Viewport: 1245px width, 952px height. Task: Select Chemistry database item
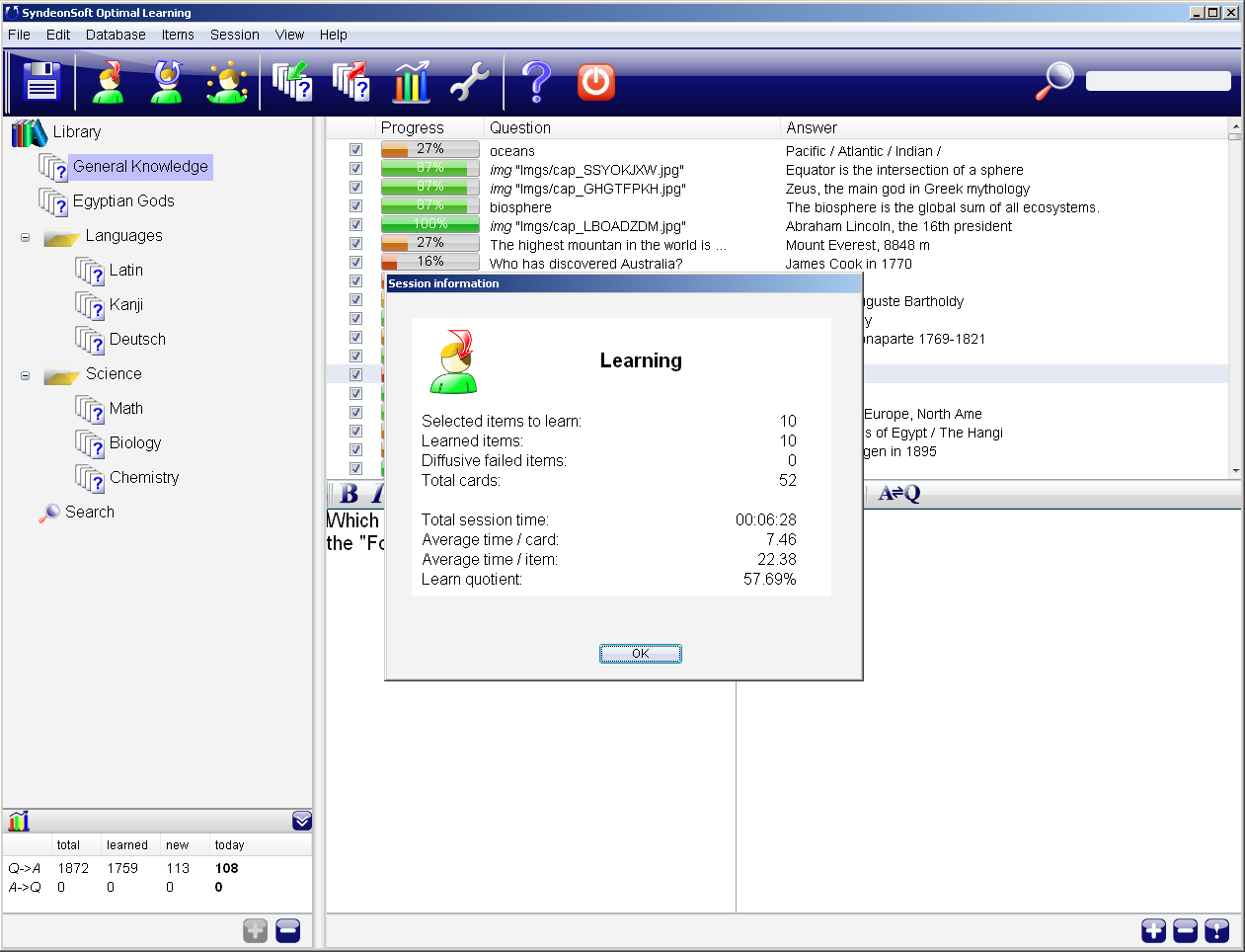click(x=144, y=478)
